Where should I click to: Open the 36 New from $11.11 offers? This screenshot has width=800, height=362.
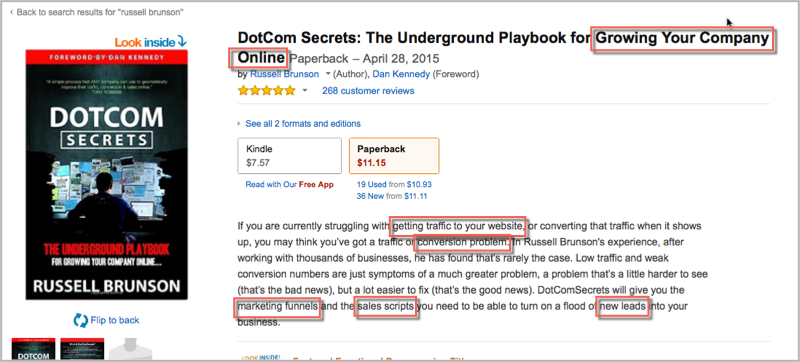[392, 196]
